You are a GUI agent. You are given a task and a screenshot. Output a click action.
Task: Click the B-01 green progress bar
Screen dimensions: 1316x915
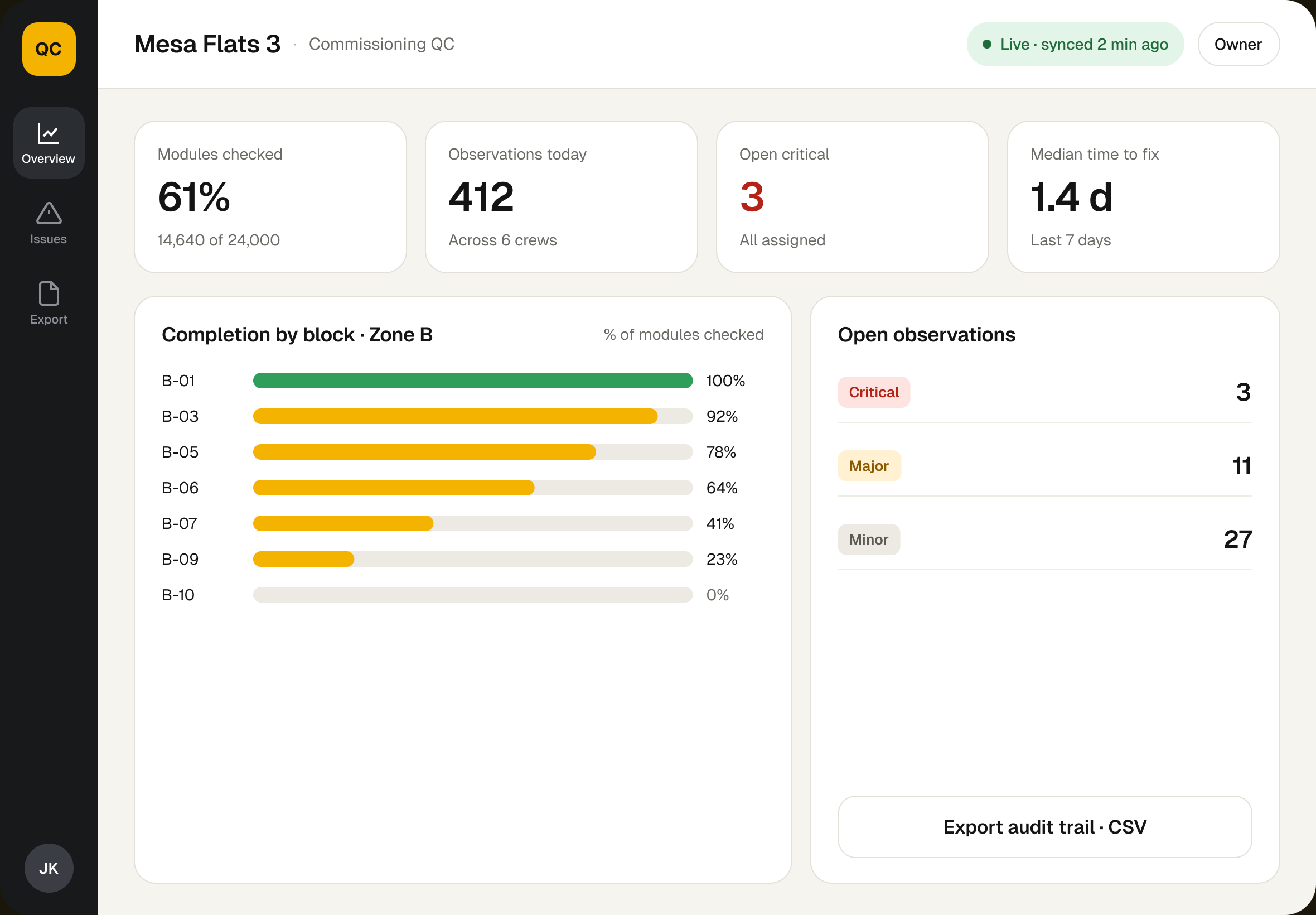coord(473,381)
